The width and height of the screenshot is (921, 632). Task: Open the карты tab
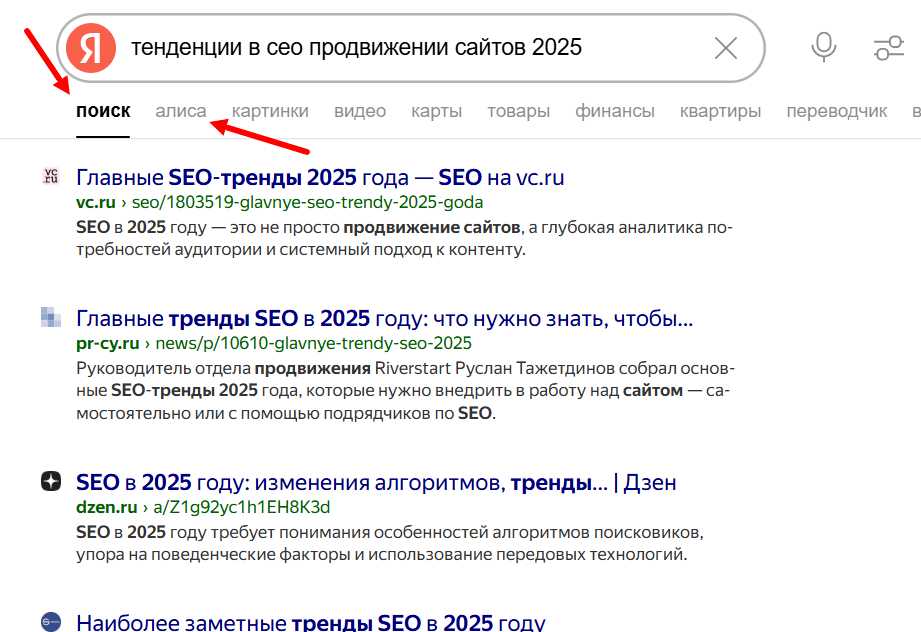pos(436,111)
